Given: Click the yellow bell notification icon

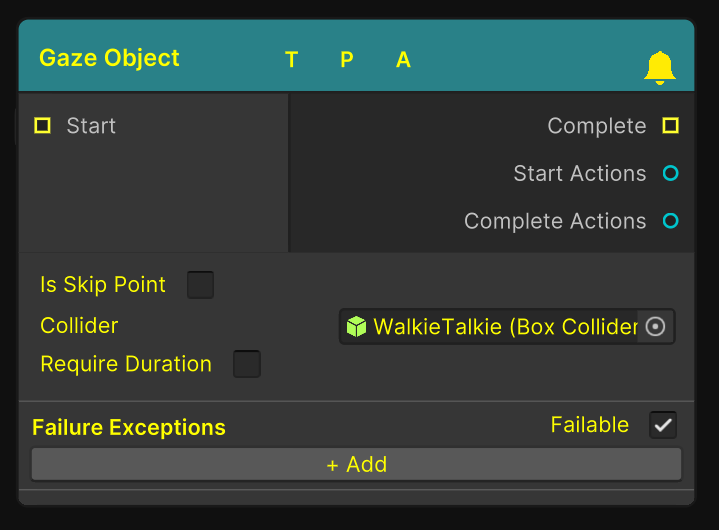Looking at the screenshot, I should coord(659,67).
